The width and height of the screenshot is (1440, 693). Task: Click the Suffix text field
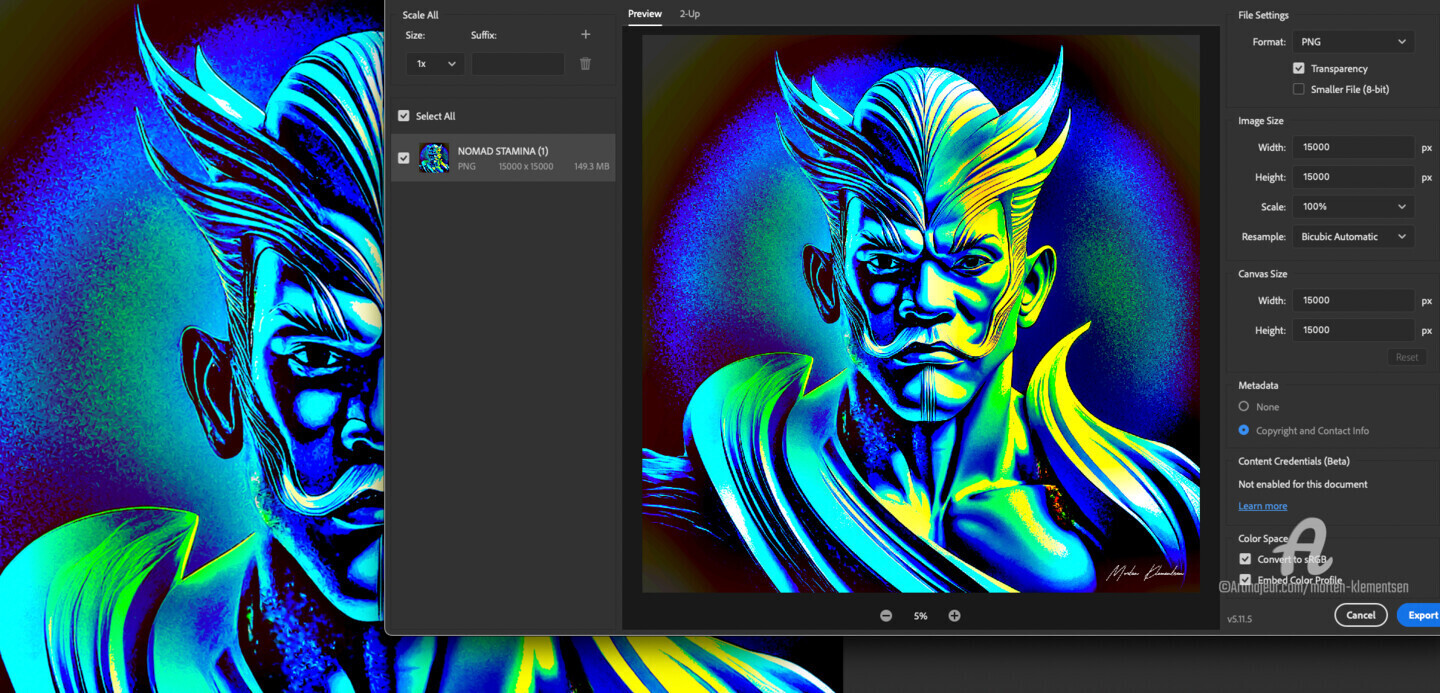[518, 64]
